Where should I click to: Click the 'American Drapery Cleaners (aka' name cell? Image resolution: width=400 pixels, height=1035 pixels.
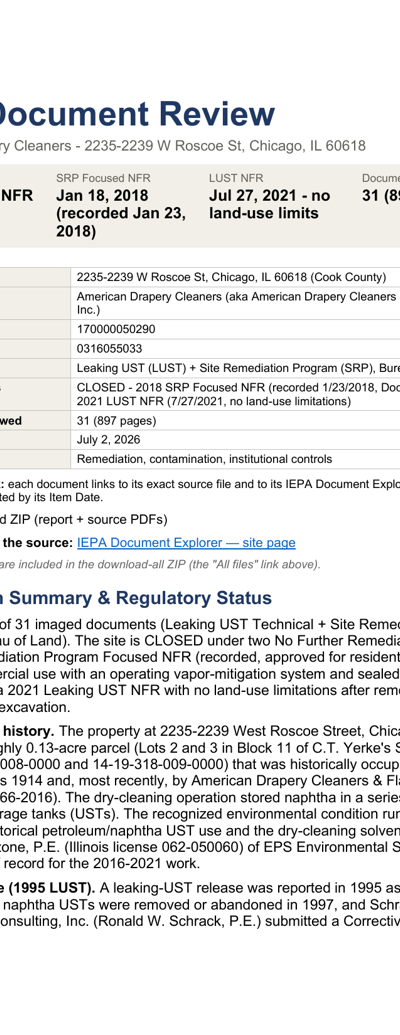(x=235, y=303)
